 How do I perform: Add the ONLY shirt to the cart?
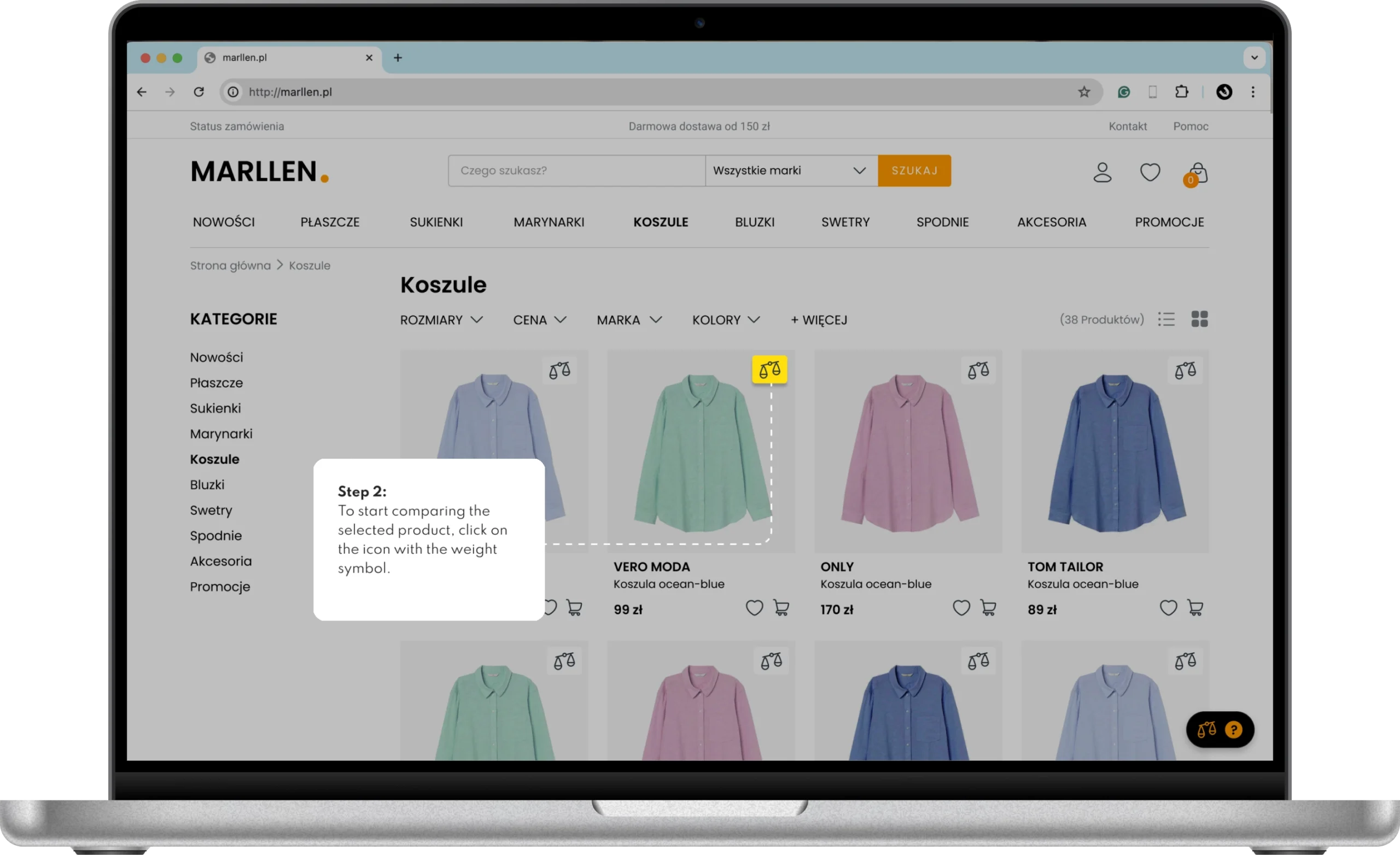click(x=988, y=608)
